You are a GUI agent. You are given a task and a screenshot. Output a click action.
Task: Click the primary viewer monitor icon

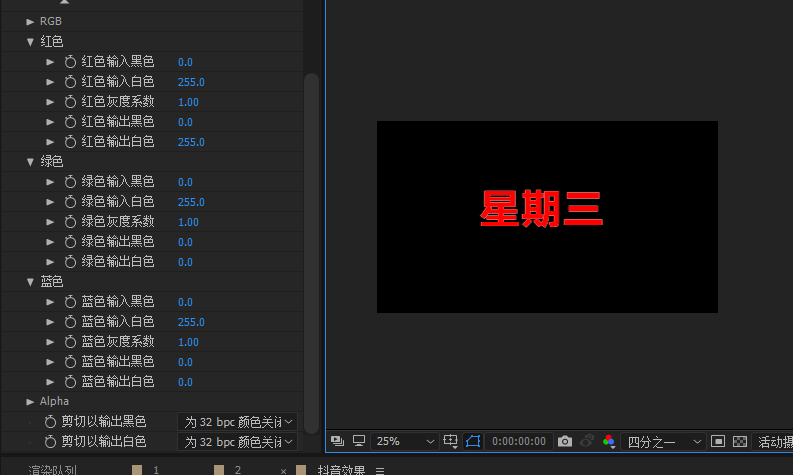tap(358, 441)
